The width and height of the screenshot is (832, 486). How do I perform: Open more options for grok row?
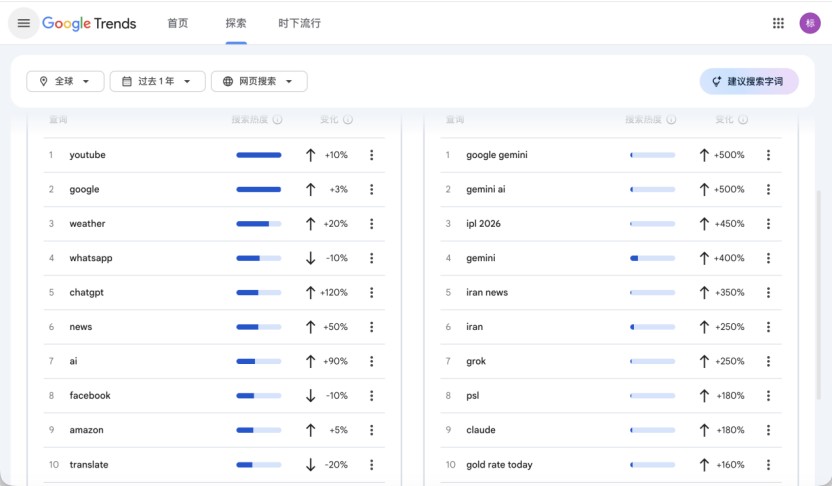(768, 361)
